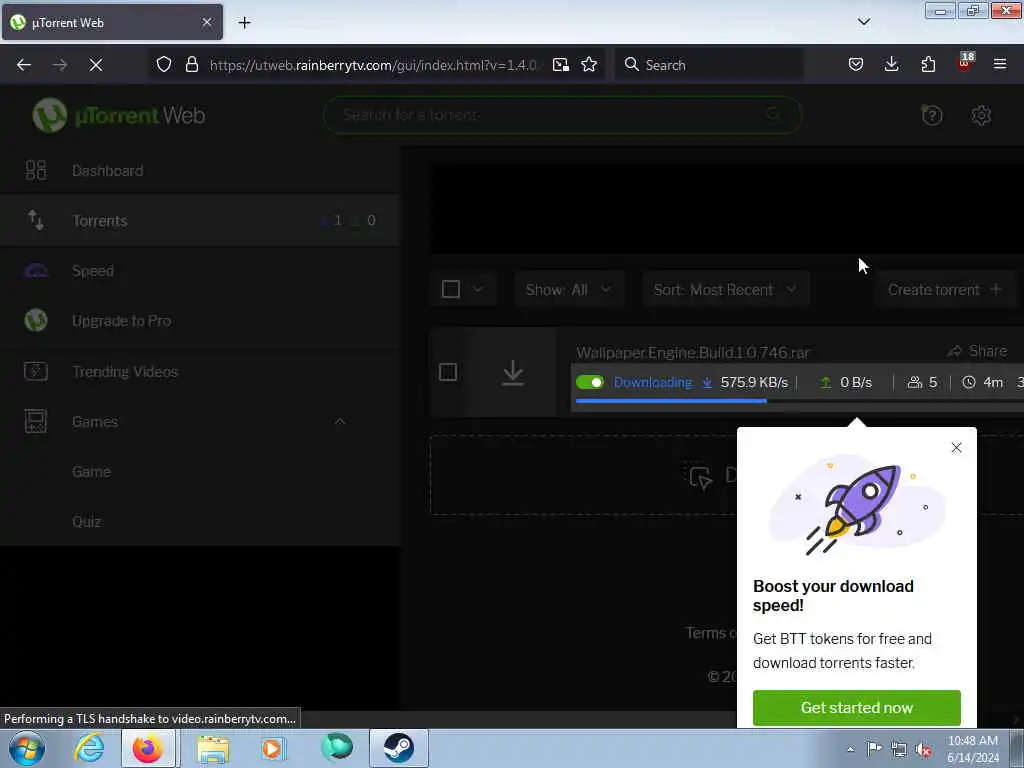The width and height of the screenshot is (1024, 768).
Task: Open the Quiz sub-item
Action: pyautogui.click(x=86, y=521)
